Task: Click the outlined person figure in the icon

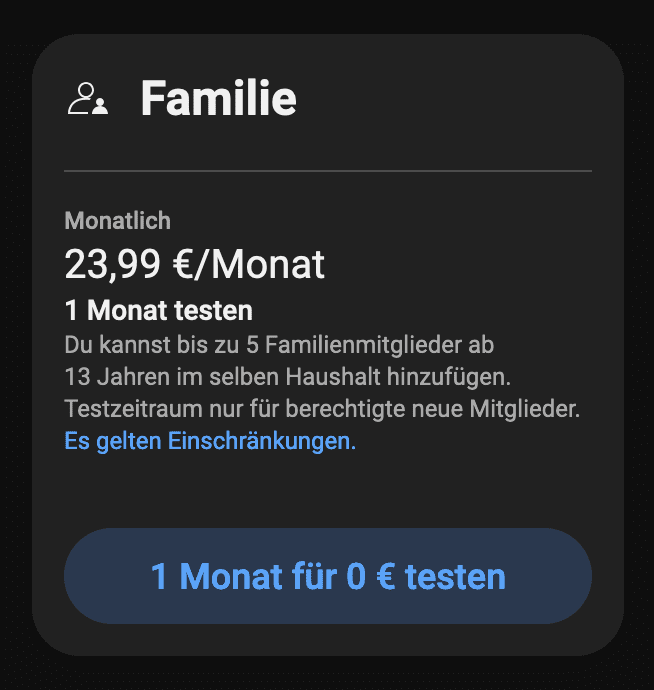Action: [83, 99]
